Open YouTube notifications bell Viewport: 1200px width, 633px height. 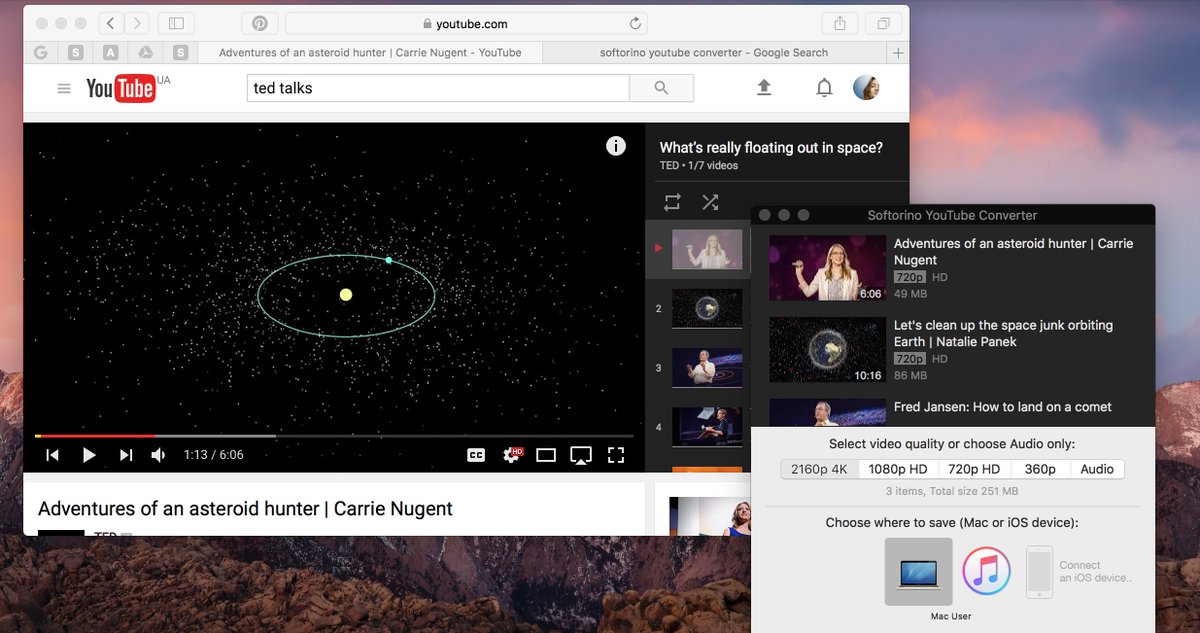coord(824,88)
